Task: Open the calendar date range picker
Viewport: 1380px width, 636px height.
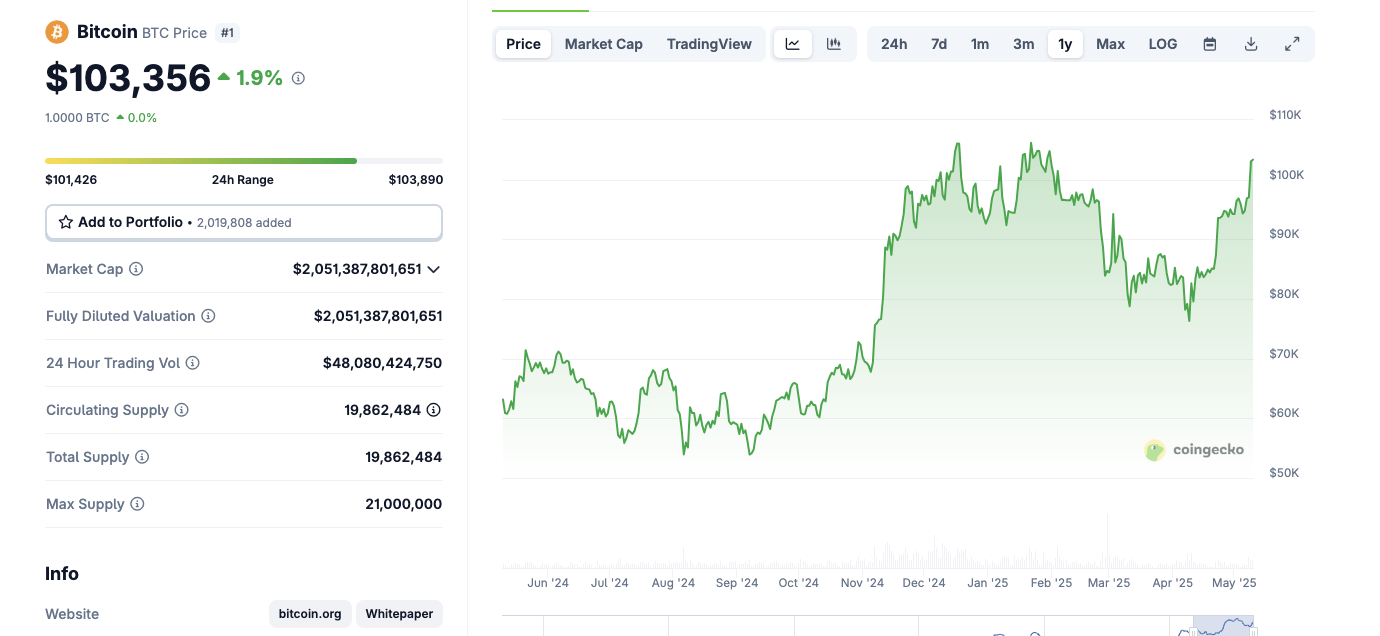Action: (x=1210, y=44)
